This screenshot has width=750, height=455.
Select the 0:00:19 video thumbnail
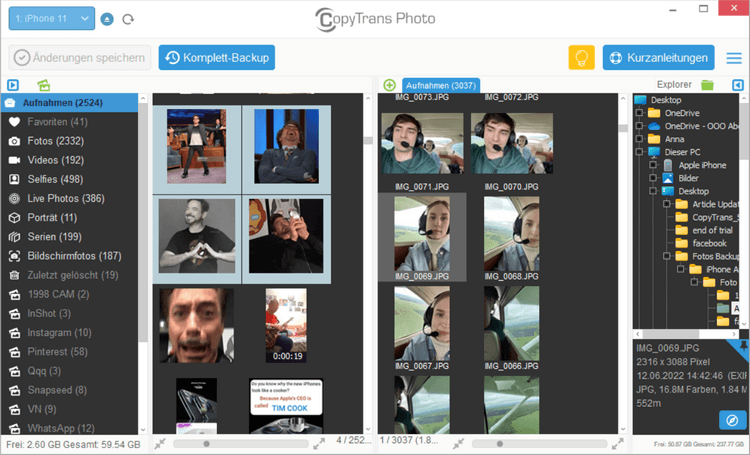point(286,325)
